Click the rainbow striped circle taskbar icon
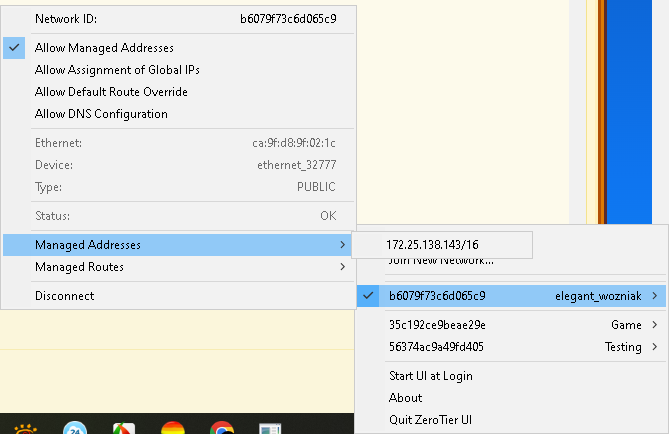The height and width of the screenshot is (434, 669). click(173, 428)
